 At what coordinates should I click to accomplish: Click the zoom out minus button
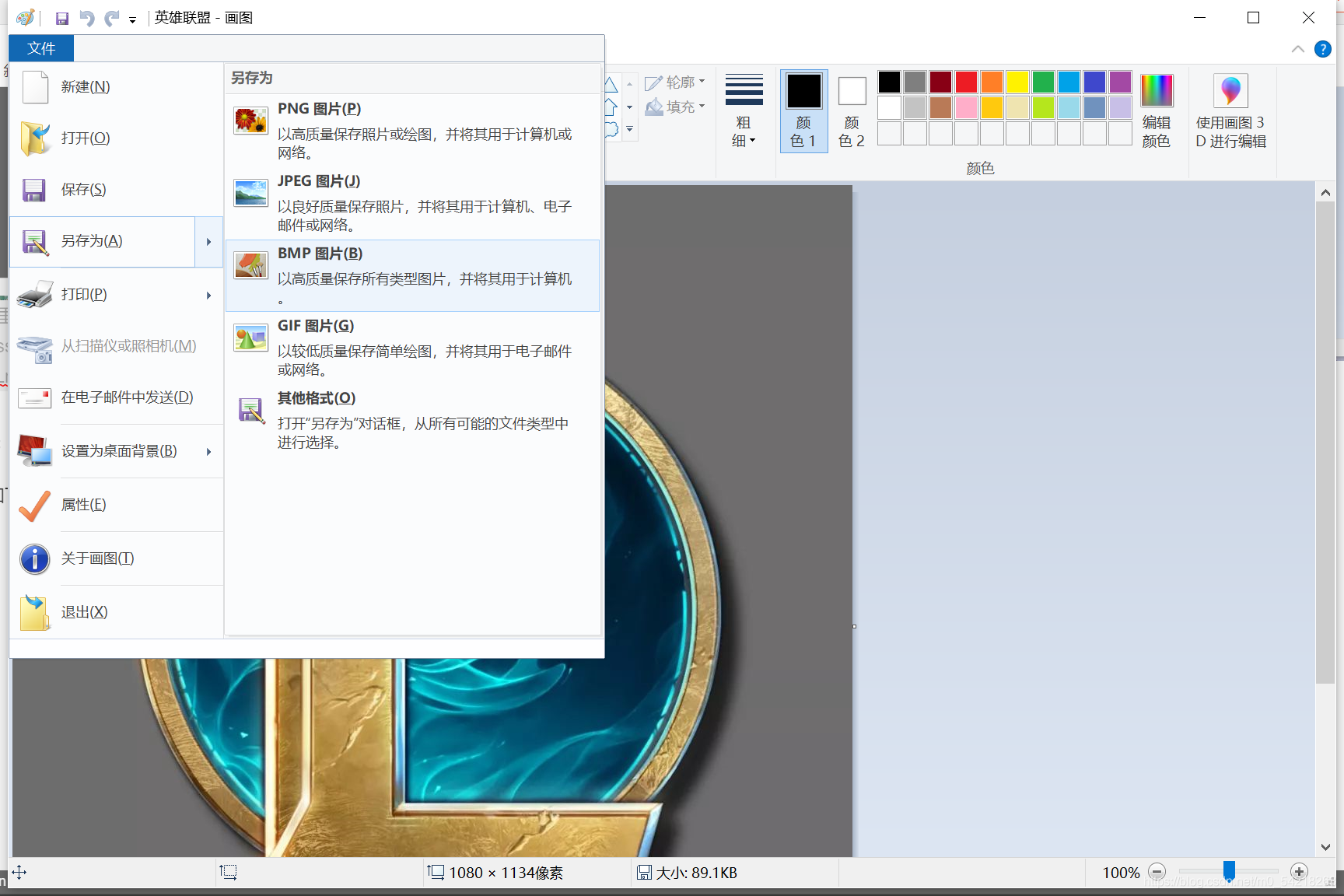click(1157, 872)
